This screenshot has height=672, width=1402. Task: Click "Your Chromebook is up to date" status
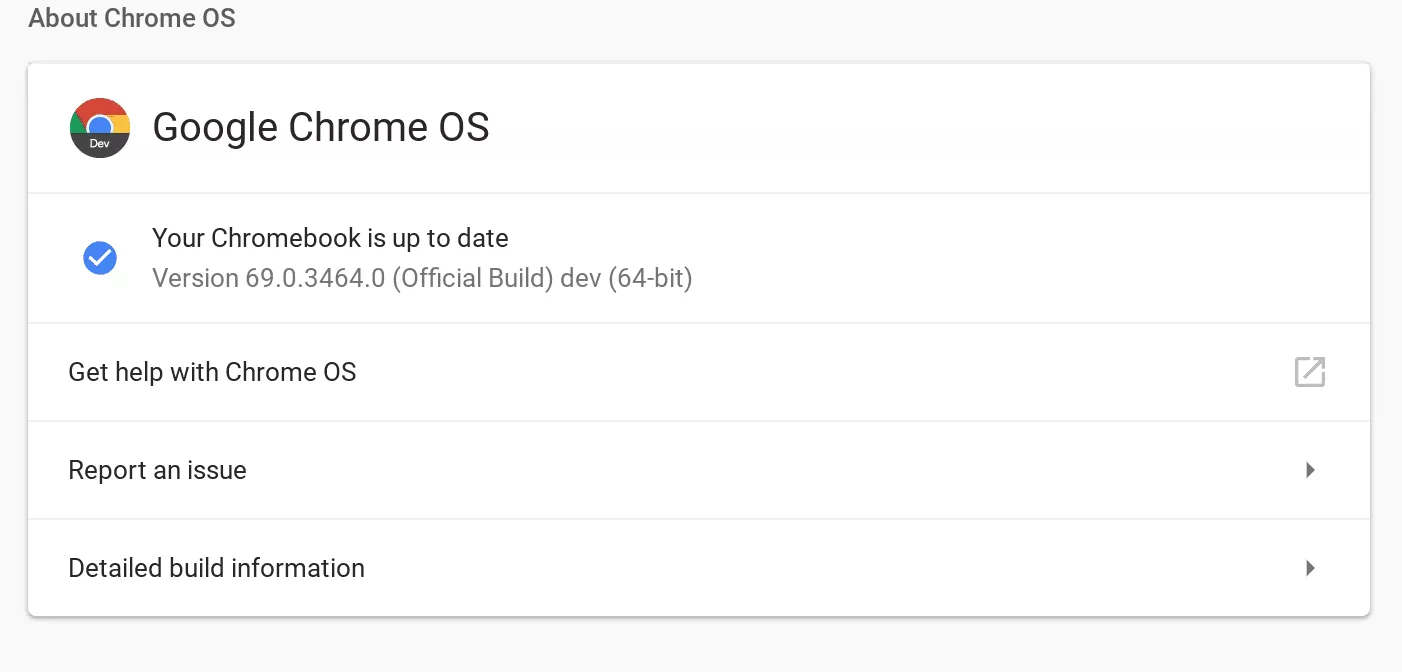click(330, 238)
